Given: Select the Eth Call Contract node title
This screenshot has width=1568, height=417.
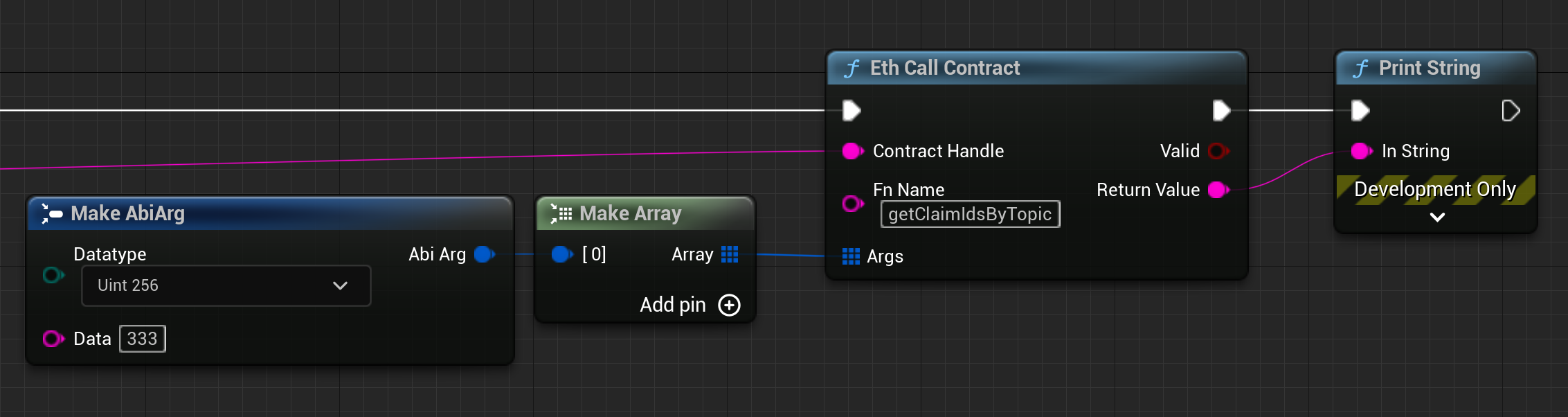Looking at the screenshot, I should [945, 68].
